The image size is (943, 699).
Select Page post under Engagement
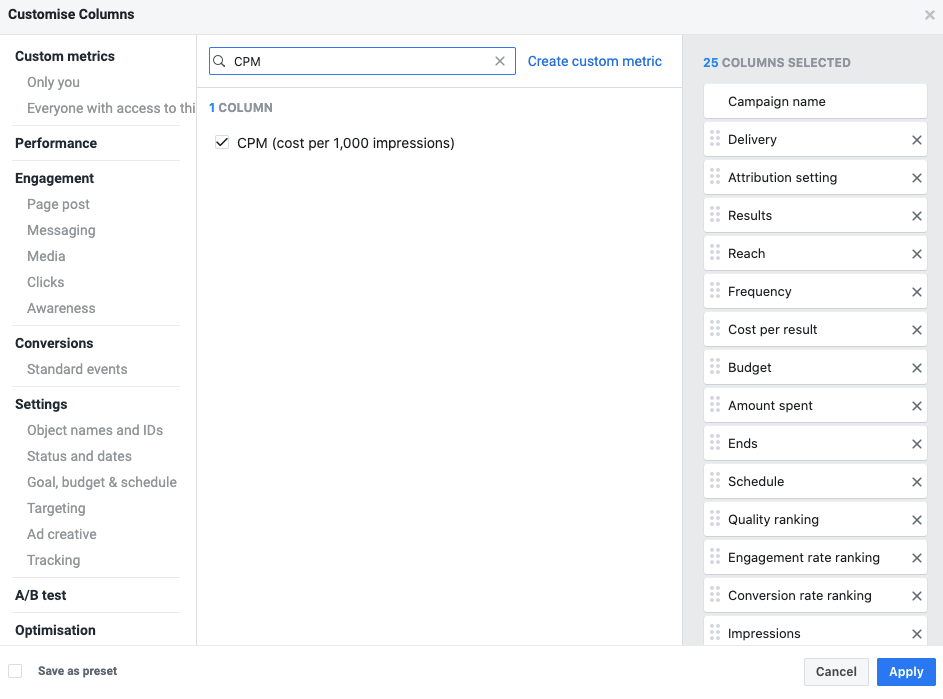(x=58, y=204)
